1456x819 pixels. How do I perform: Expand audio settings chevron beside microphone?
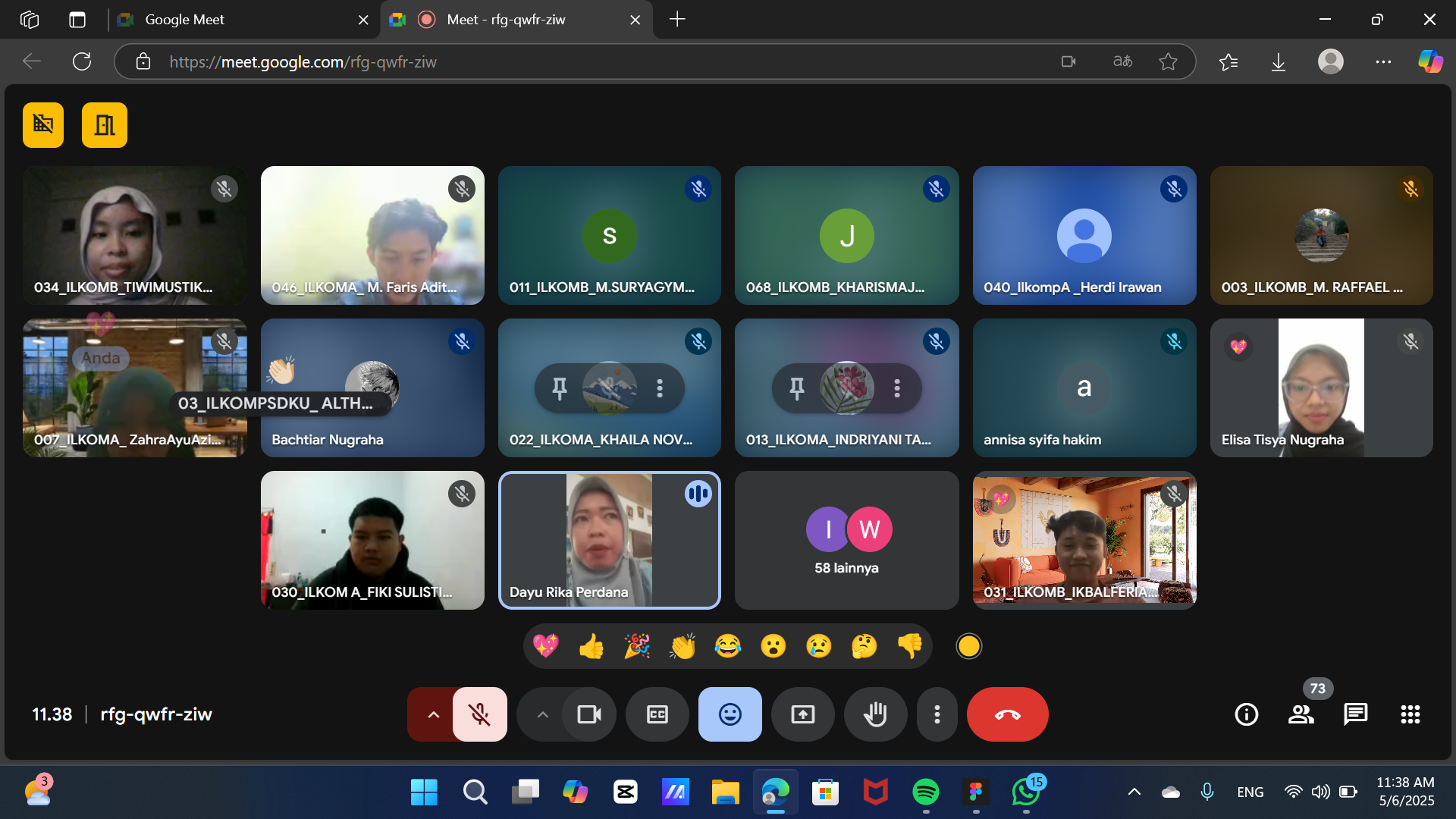433,714
